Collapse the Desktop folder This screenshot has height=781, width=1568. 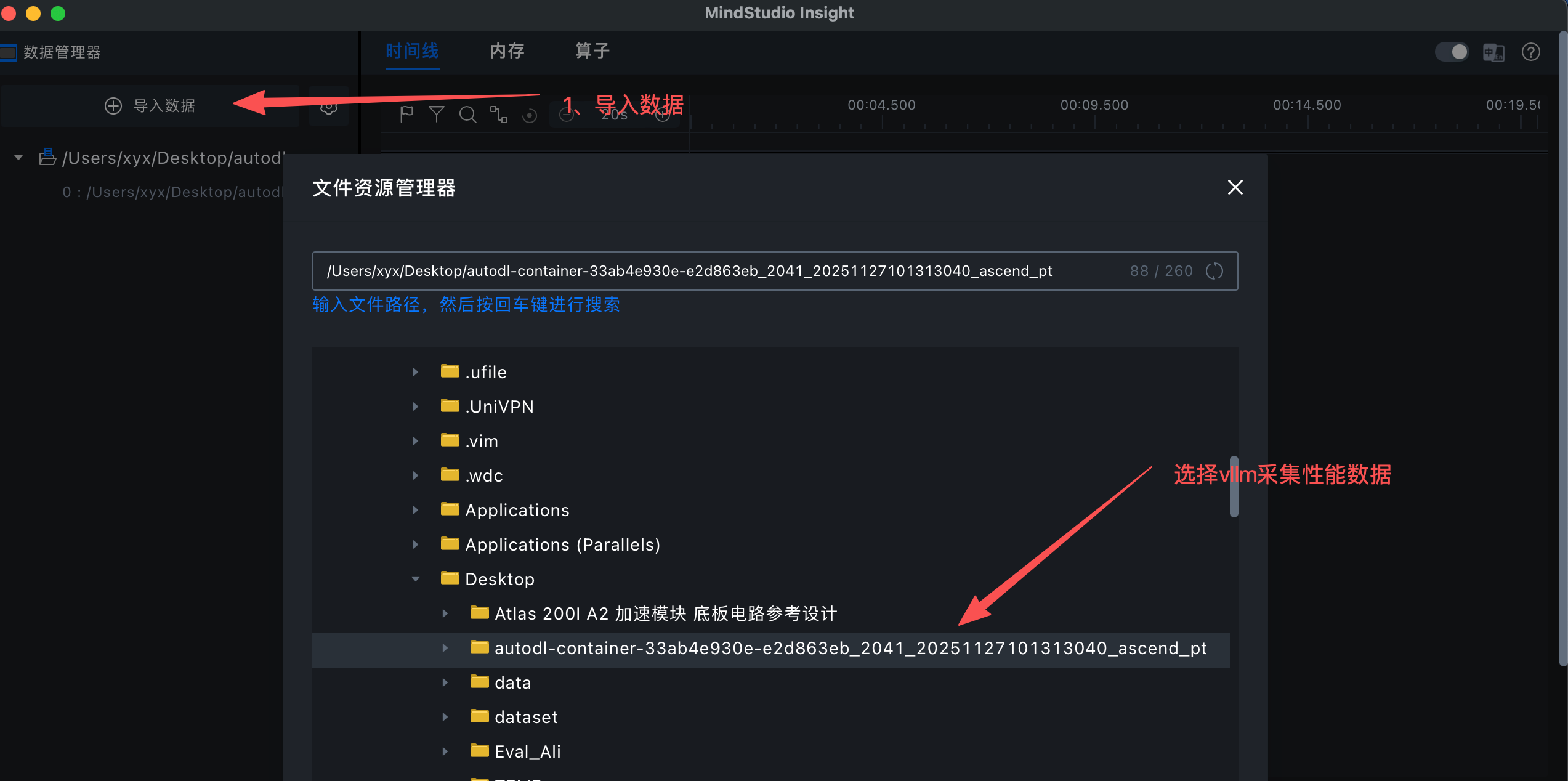pyautogui.click(x=416, y=579)
